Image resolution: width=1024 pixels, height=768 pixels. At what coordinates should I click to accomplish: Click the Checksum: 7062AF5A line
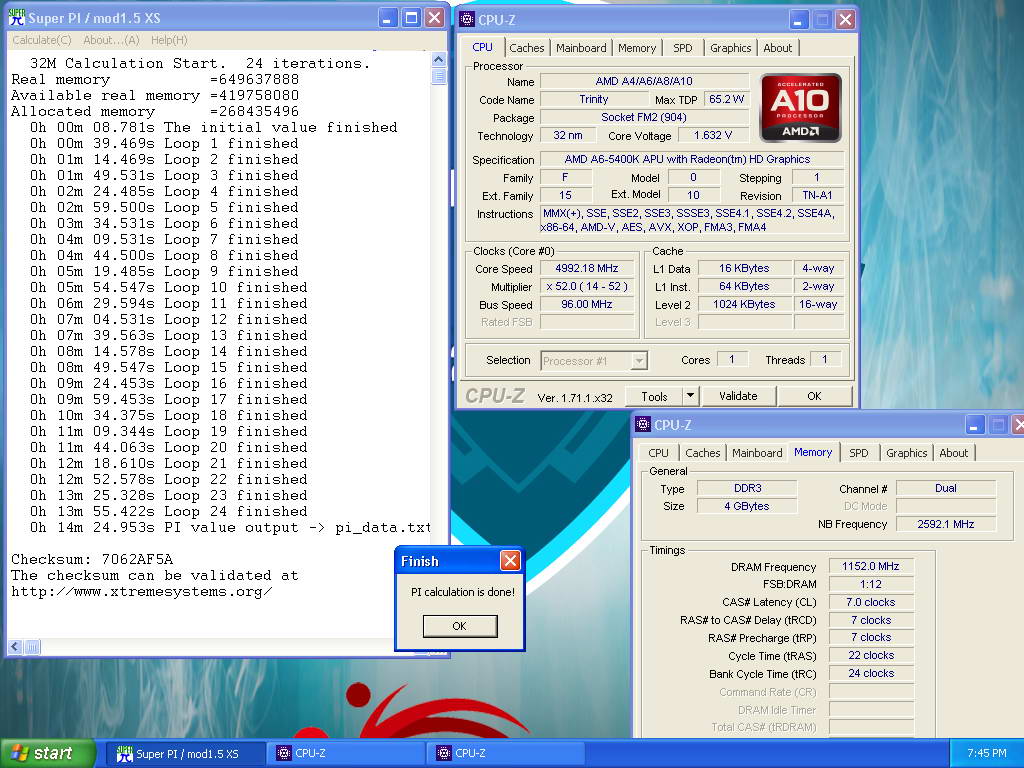(x=92, y=560)
